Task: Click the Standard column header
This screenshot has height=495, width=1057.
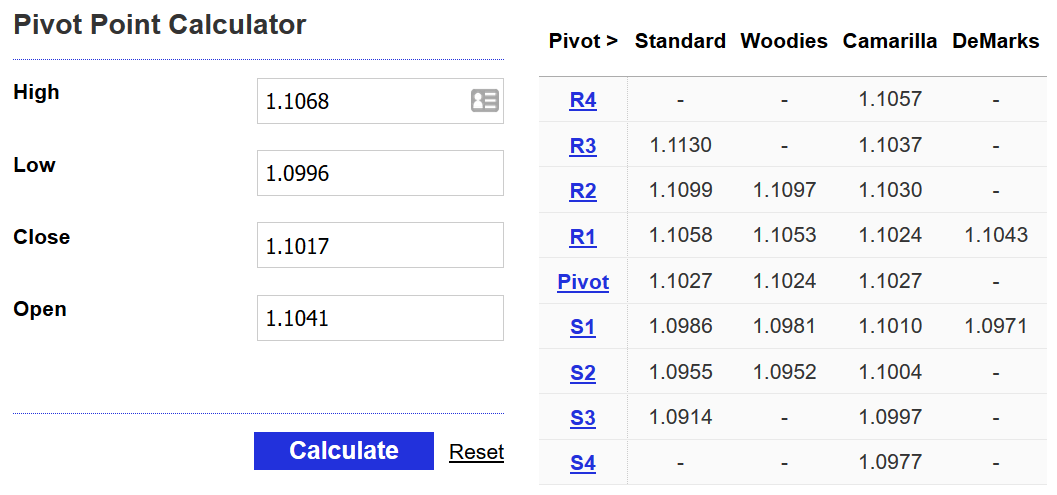Action: (x=680, y=41)
